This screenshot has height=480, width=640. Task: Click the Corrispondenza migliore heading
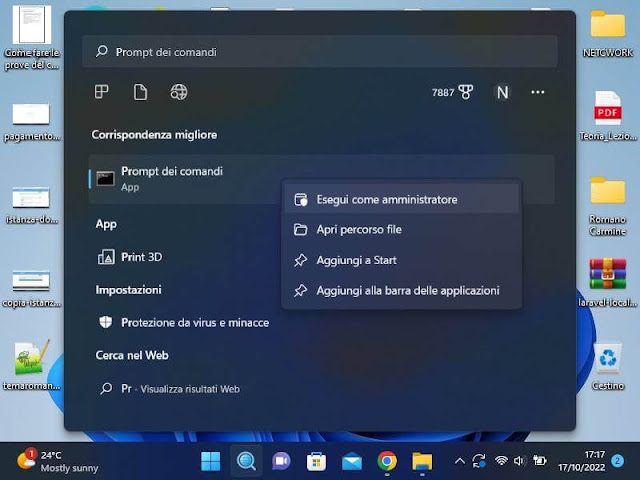pyautogui.click(x=154, y=135)
